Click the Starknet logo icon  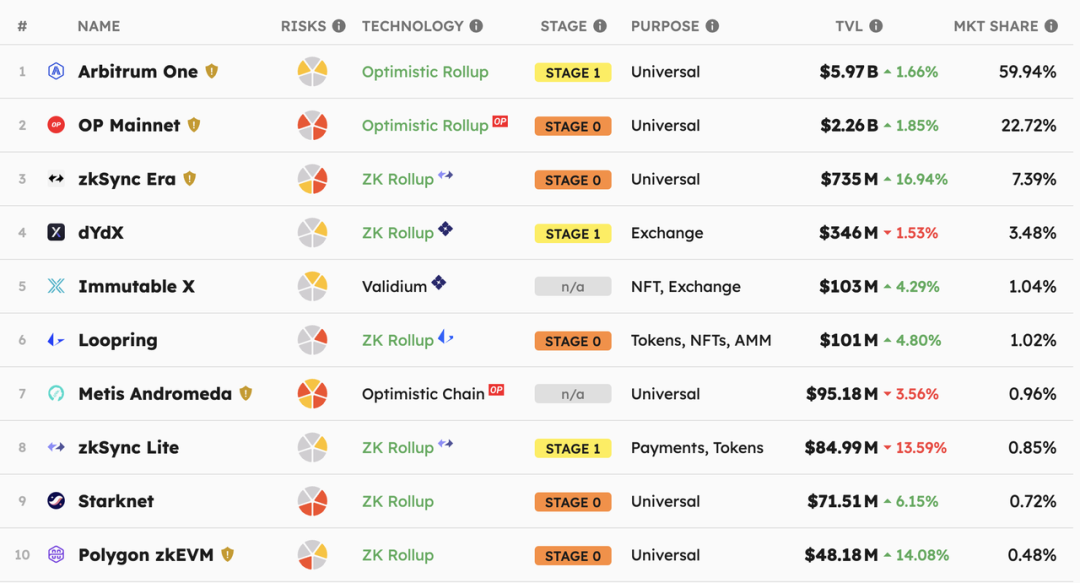[x=56, y=501]
